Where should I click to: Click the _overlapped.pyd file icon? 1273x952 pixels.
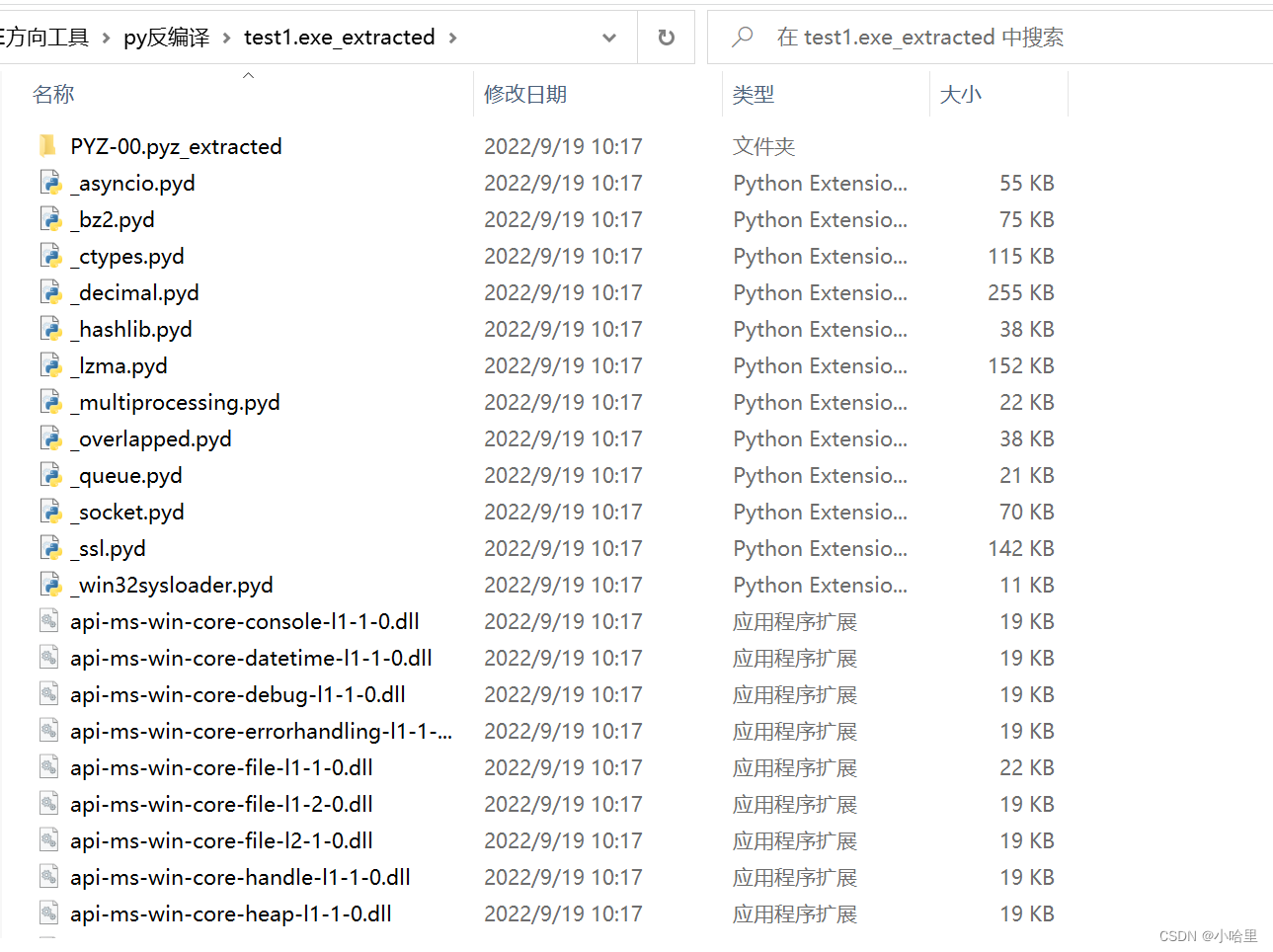pos(50,438)
